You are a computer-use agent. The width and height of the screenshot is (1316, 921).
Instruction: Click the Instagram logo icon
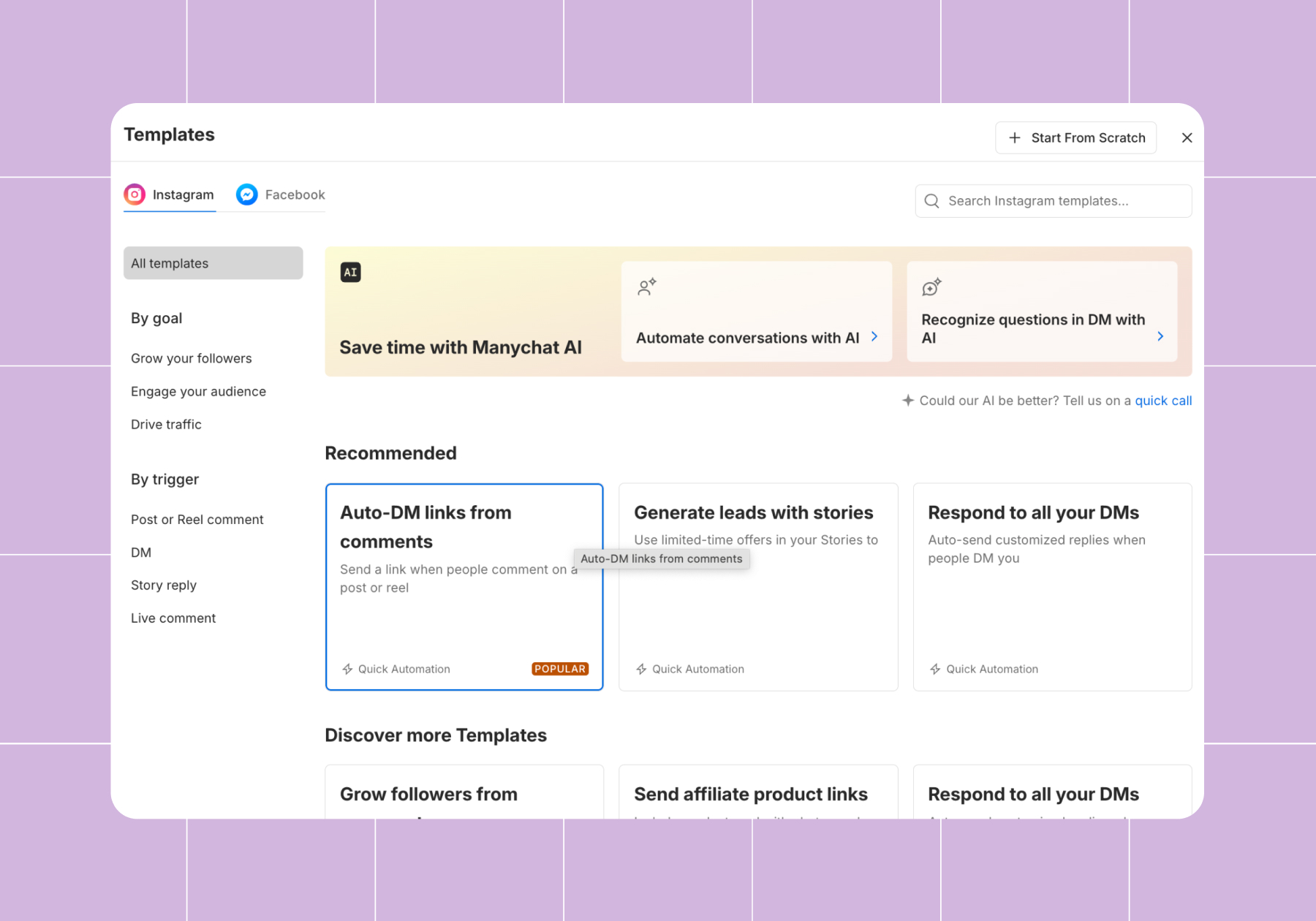tap(135, 194)
